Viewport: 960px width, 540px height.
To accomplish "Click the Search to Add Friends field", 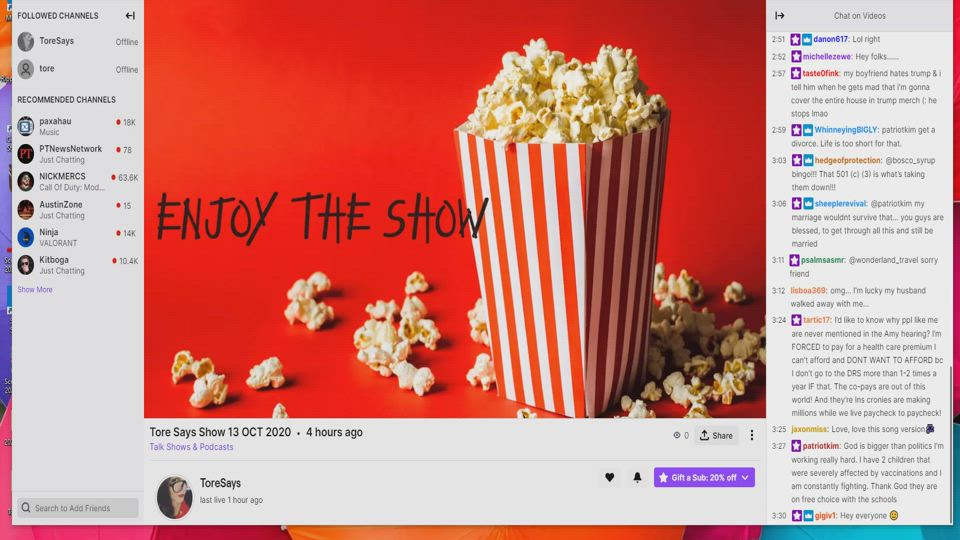I will 80,508.
